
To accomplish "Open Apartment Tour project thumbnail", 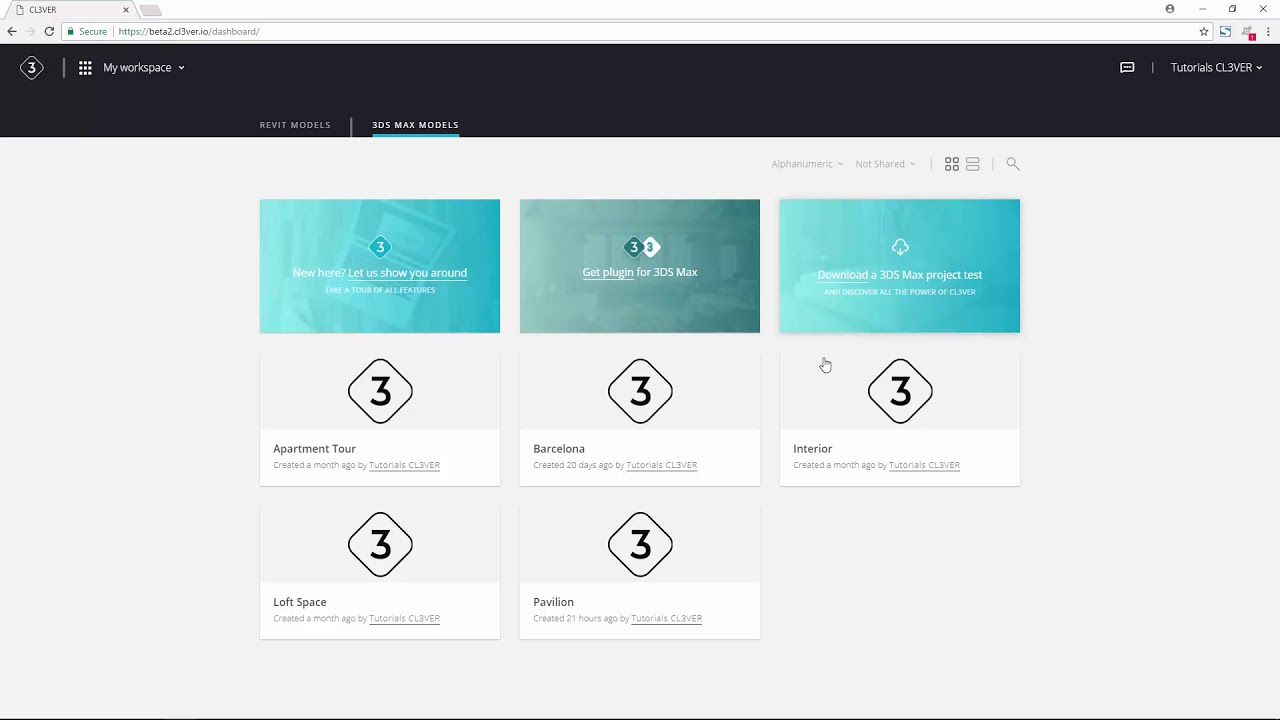I will tap(380, 391).
